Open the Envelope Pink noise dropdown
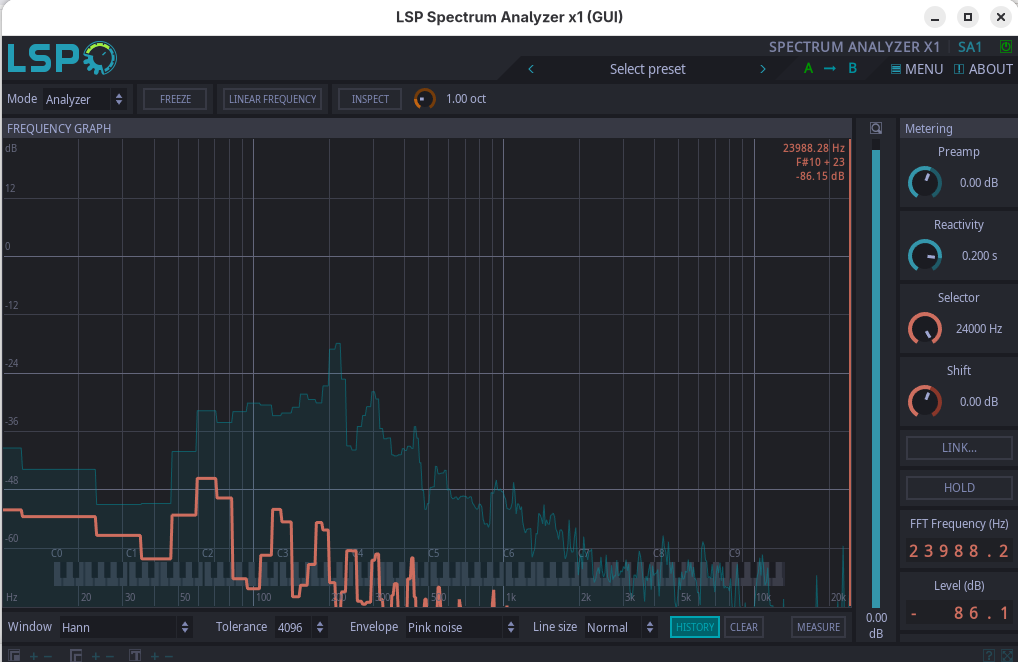Screen dimensions: 1018x662 point(462,627)
